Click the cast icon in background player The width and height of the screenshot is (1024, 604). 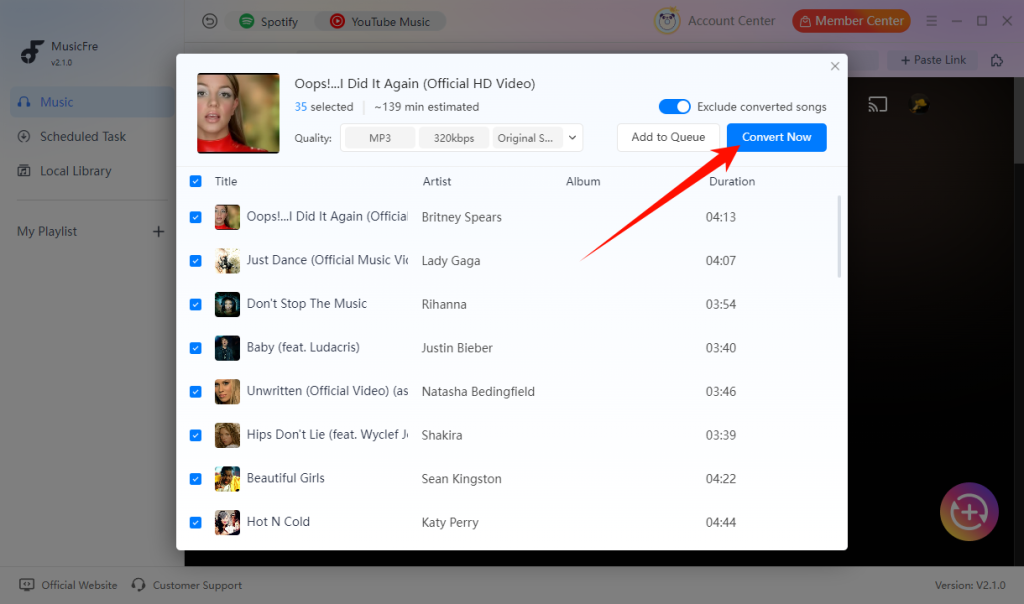878,104
